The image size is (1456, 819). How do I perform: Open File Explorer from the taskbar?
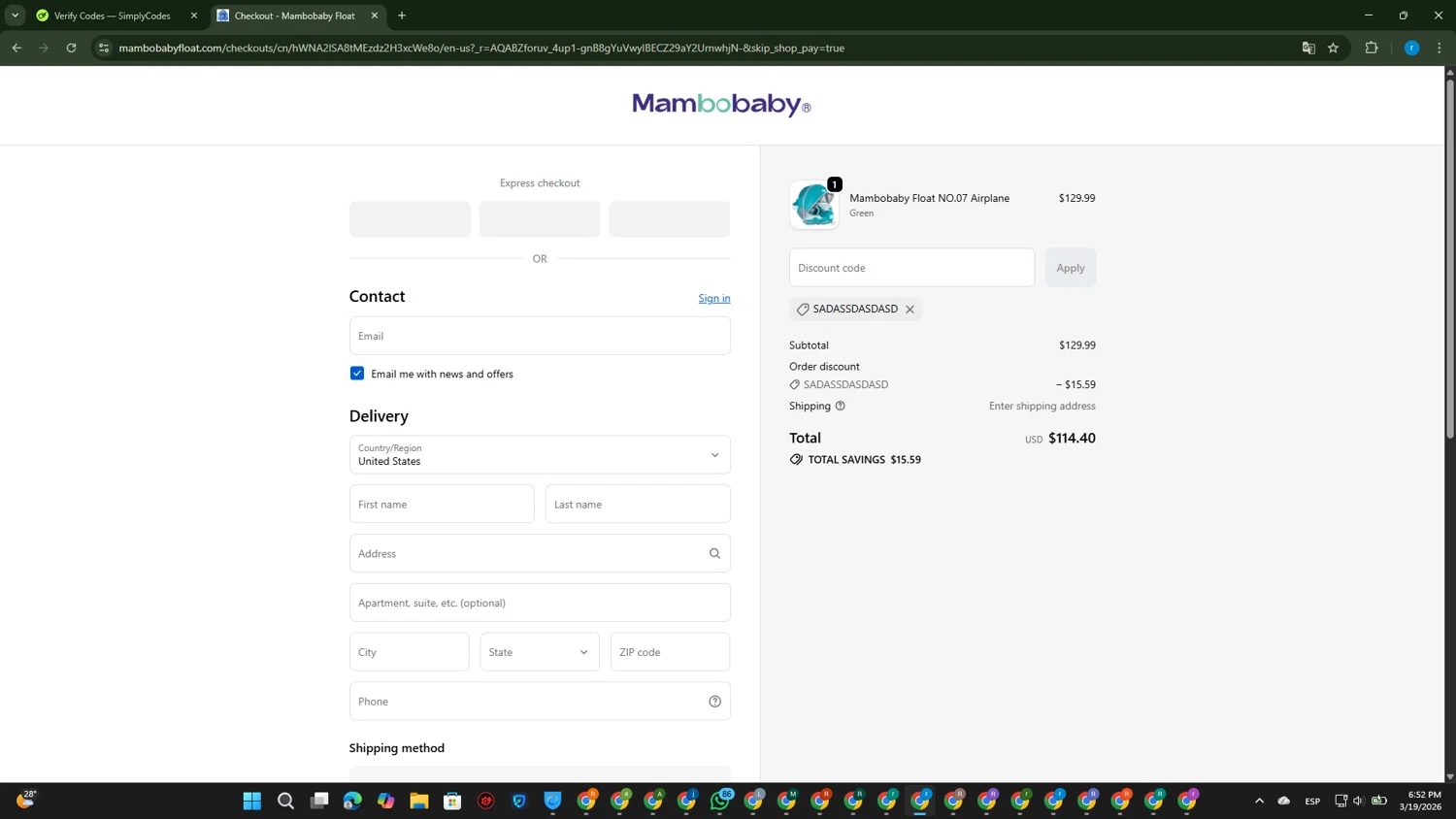coord(419,801)
